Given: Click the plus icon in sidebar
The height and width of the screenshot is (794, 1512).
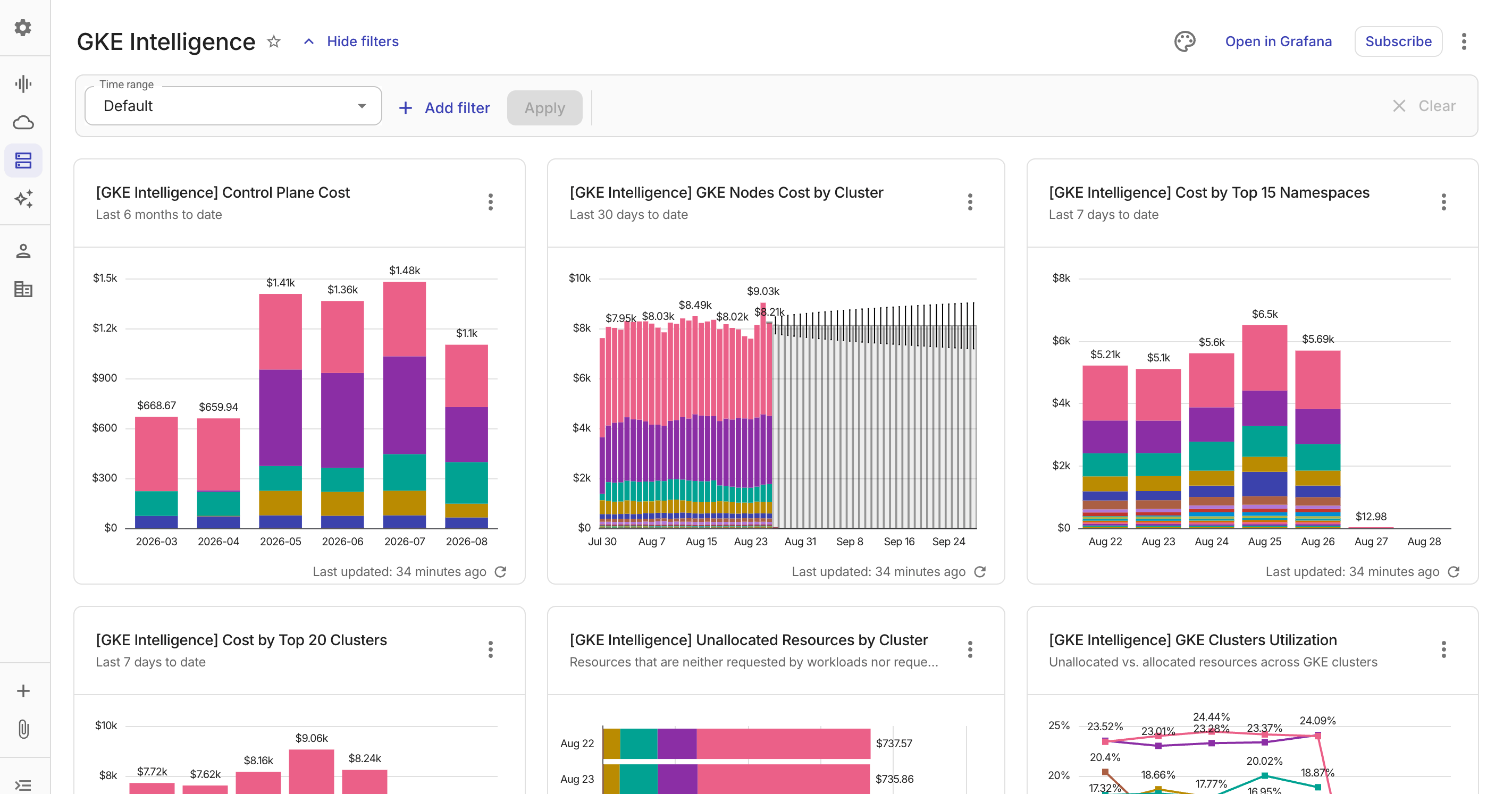Looking at the screenshot, I should 23,691.
